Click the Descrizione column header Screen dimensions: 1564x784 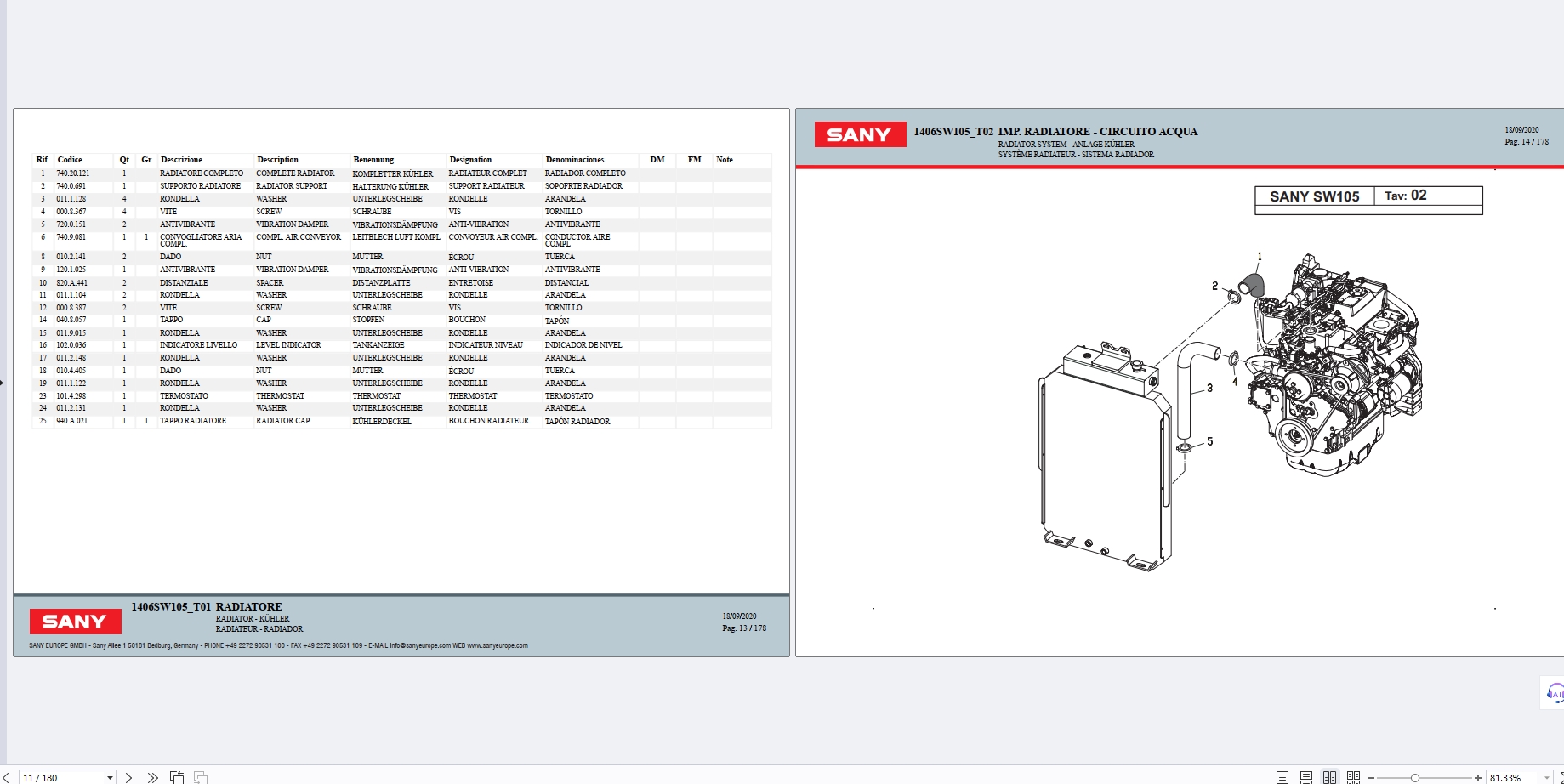[x=181, y=160]
